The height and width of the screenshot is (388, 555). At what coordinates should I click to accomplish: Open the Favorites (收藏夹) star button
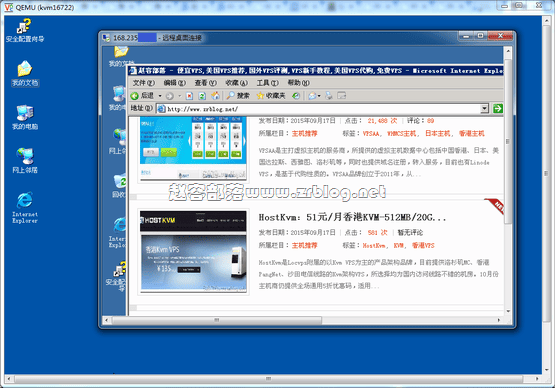(271, 96)
